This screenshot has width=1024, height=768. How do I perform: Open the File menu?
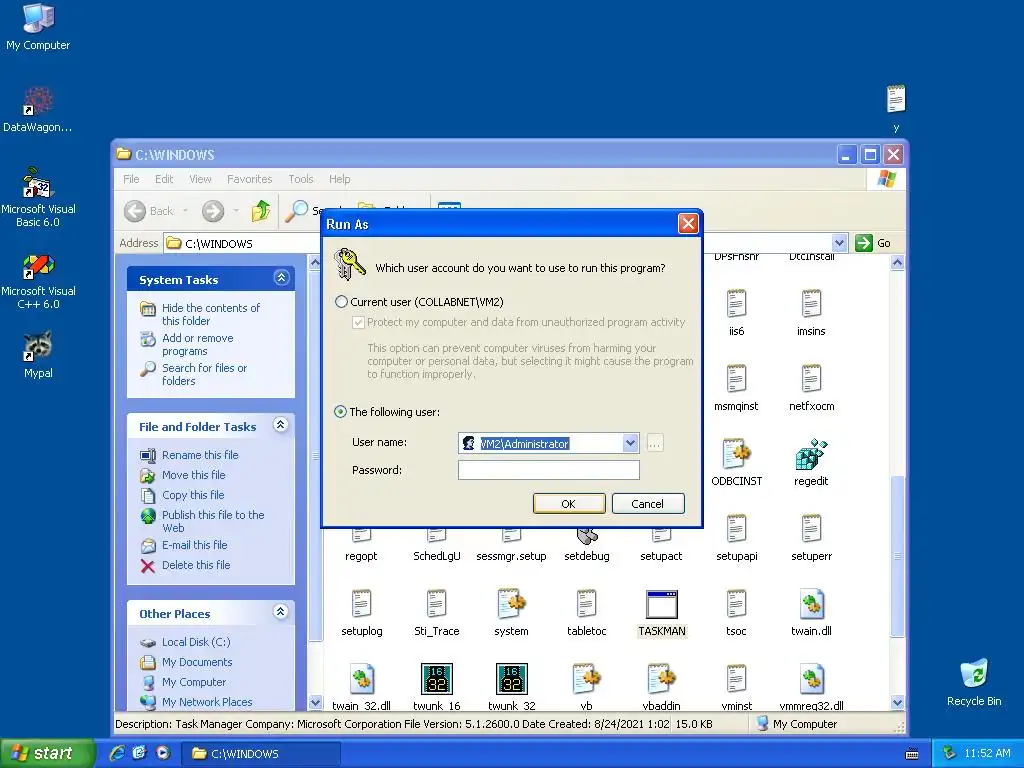[x=131, y=179]
